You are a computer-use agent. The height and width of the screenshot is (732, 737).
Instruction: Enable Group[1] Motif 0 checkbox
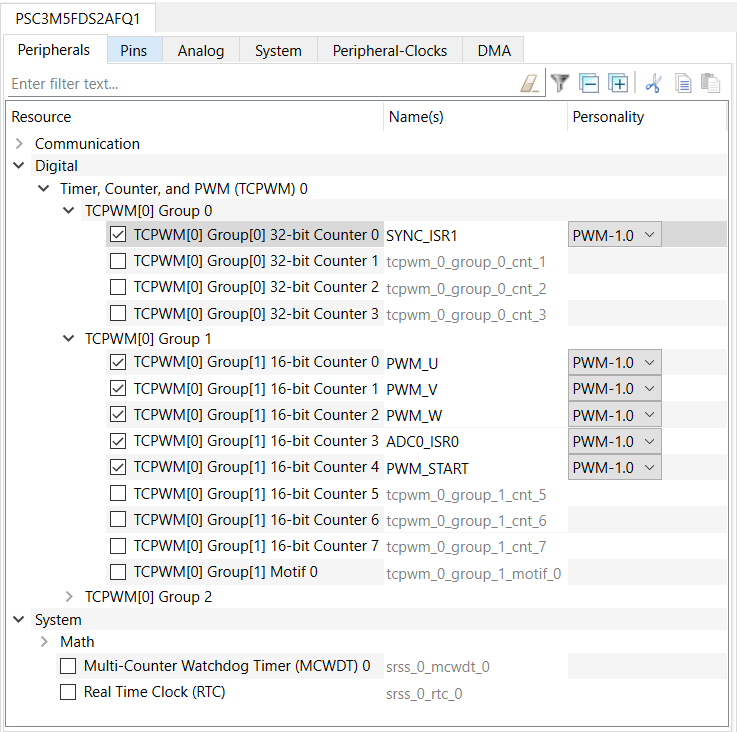[118, 572]
